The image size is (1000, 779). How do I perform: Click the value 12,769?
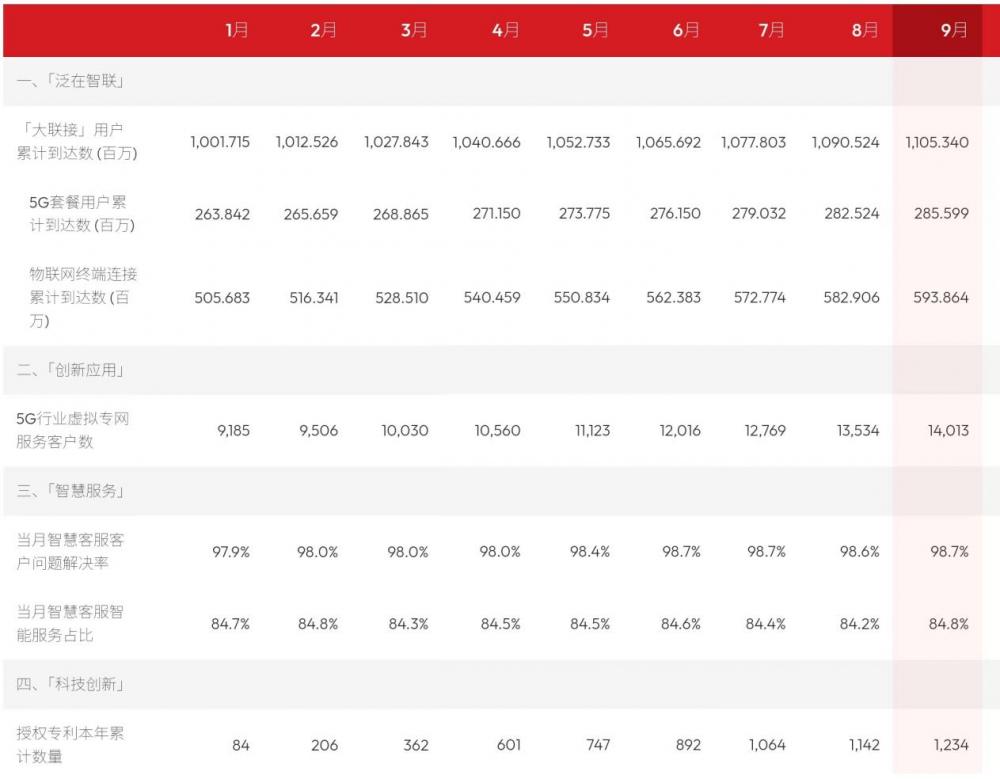[x=765, y=431]
